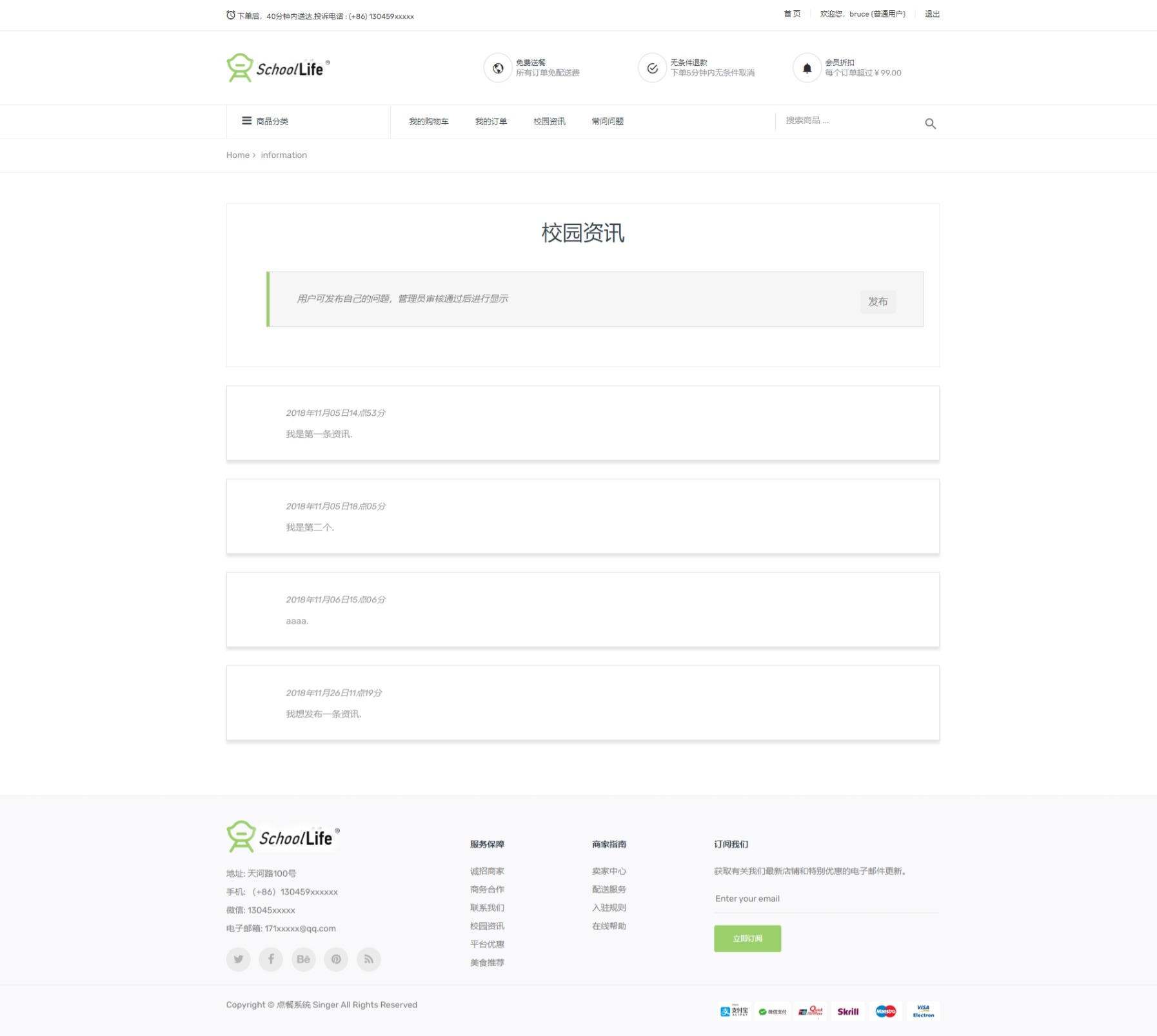This screenshot has height=1036, width=1157.
Task: Open the Pinterest social icon
Action: [336, 959]
